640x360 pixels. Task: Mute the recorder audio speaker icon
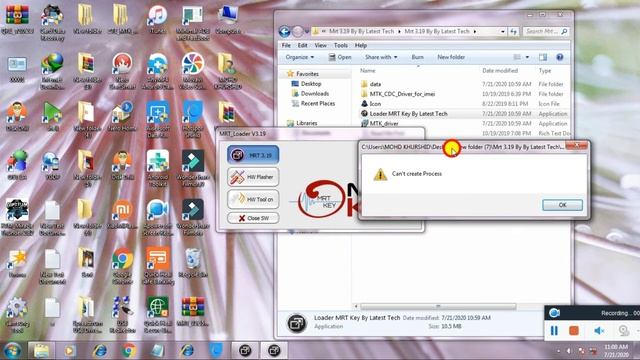tap(599, 331)
